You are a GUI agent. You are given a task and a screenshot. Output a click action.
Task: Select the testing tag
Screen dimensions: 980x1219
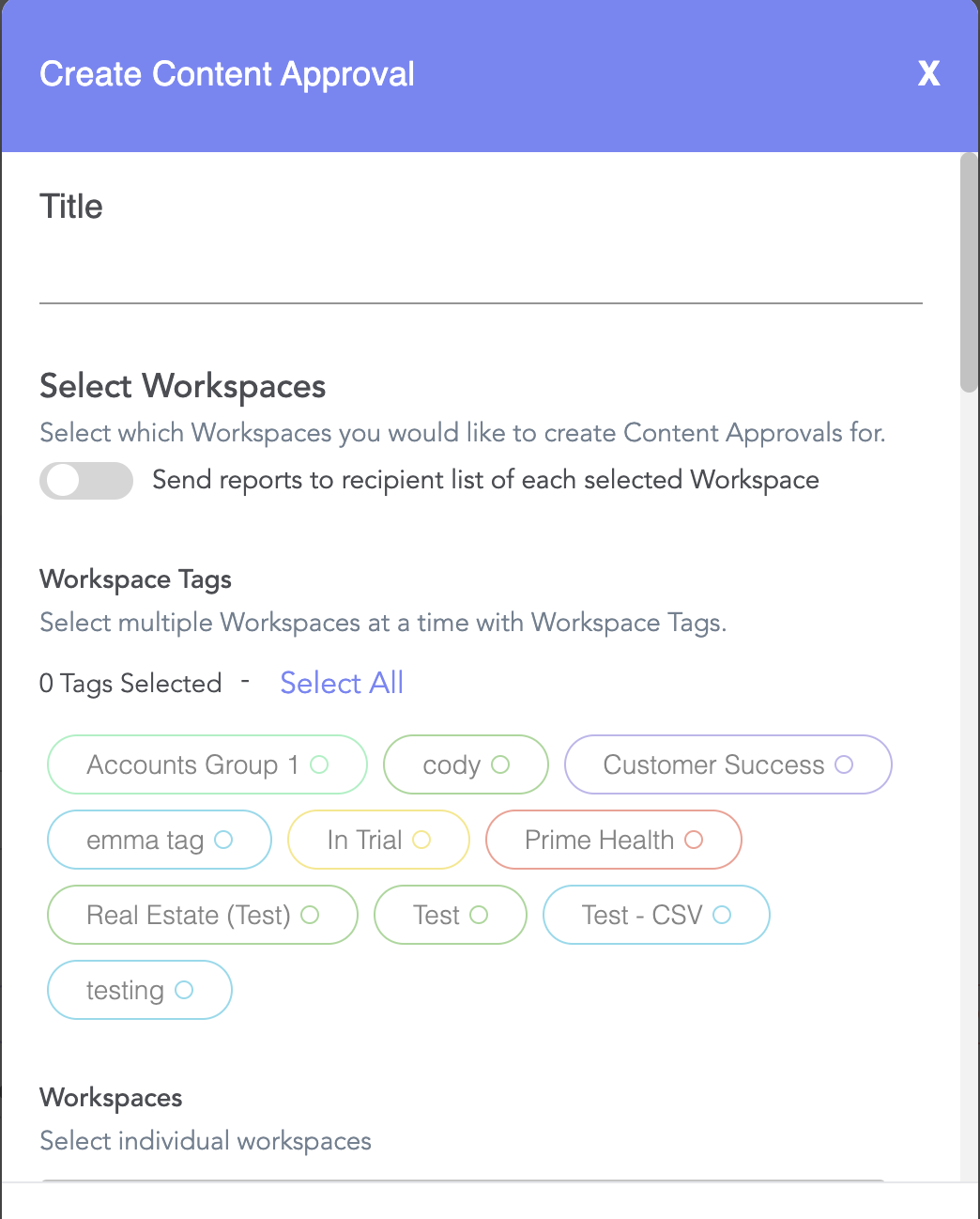pos(139,990)
